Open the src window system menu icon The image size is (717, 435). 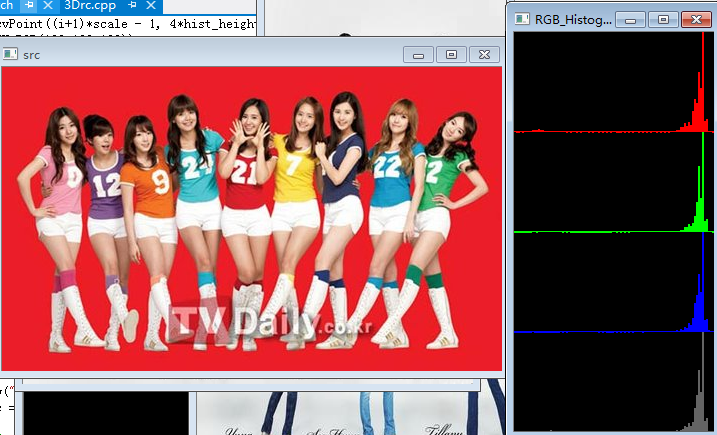[10, 54]
